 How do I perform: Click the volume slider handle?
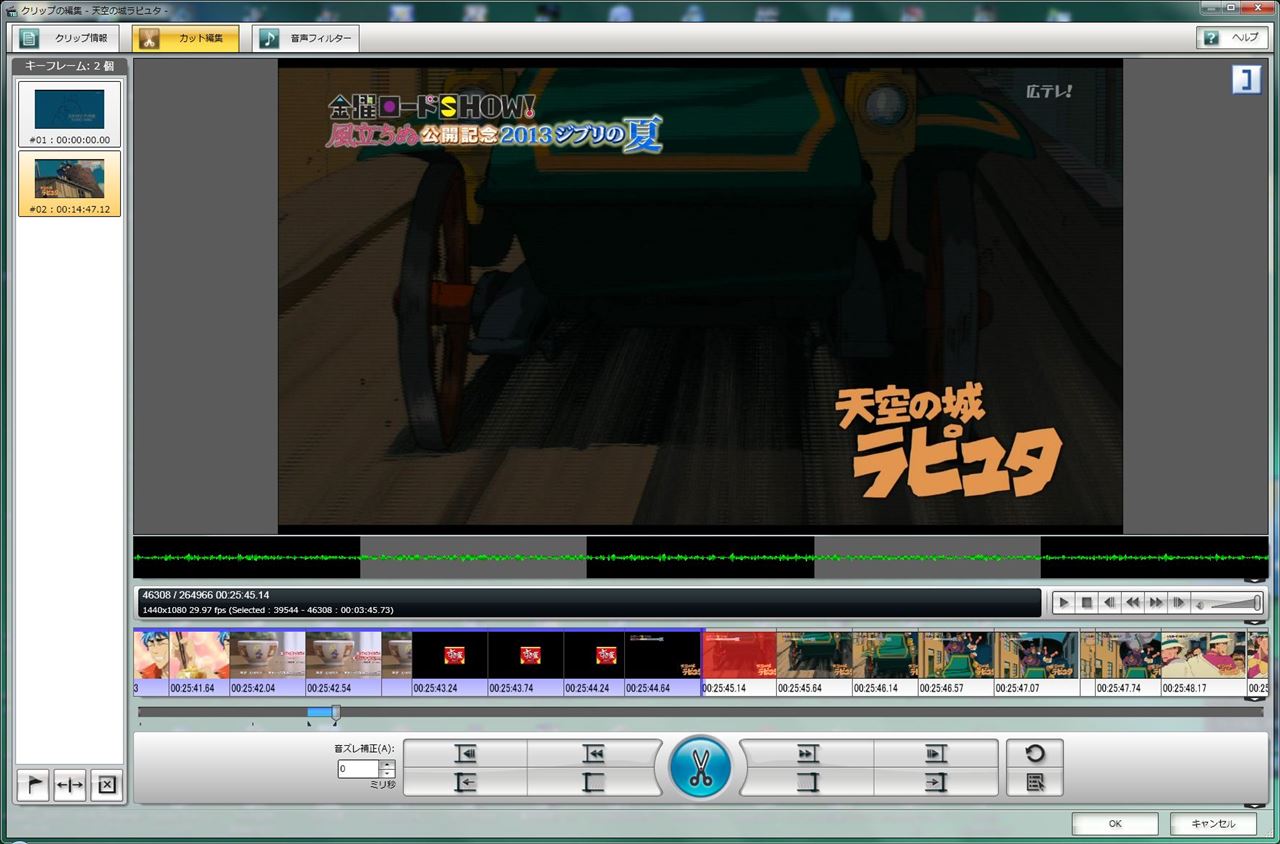click(1257, 602)
